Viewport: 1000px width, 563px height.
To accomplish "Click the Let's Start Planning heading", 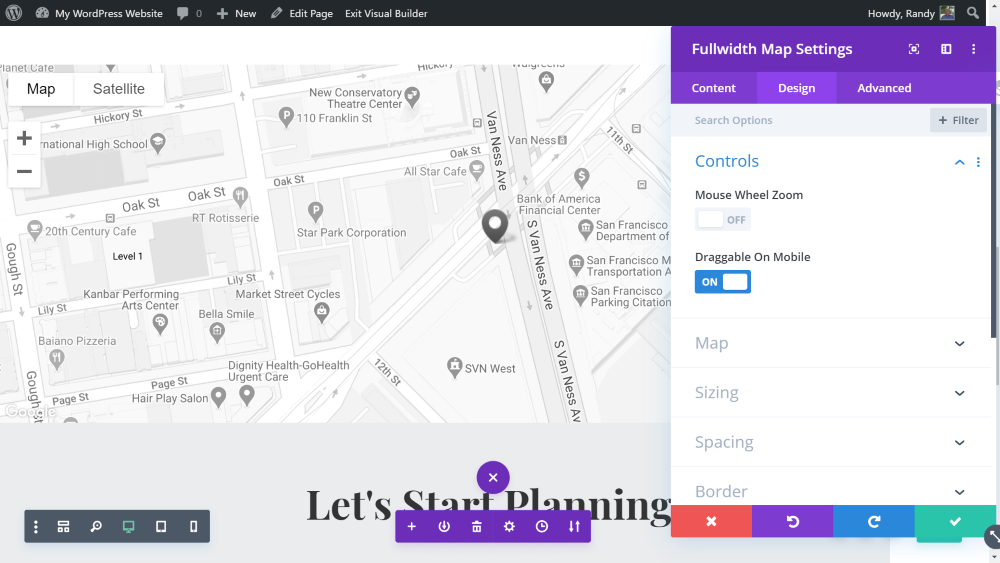I will click(488, 505).
